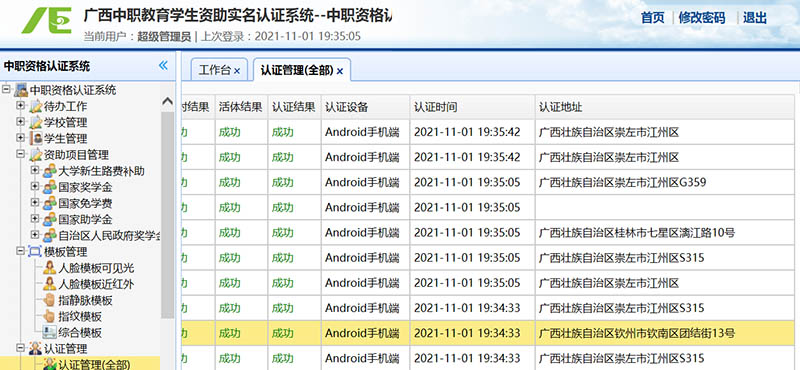Expand the 学生管理 tree node
The height and width of the screenshot is (370, 800).
pyautogui.click(x=20, y=138)
